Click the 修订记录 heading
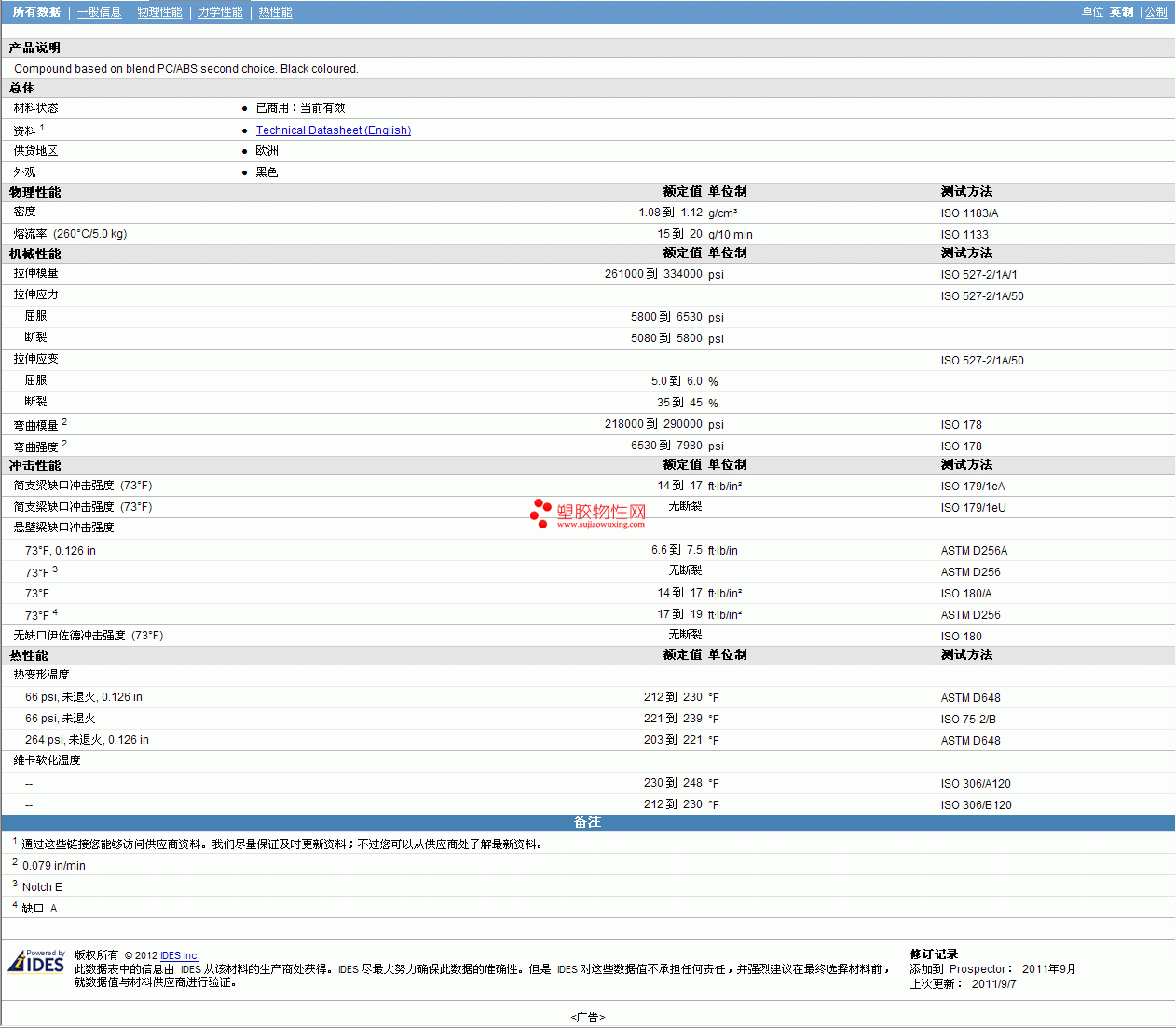Image resolution: width=1176 pixels, height=1029 pixels. [x=934, y=954]
